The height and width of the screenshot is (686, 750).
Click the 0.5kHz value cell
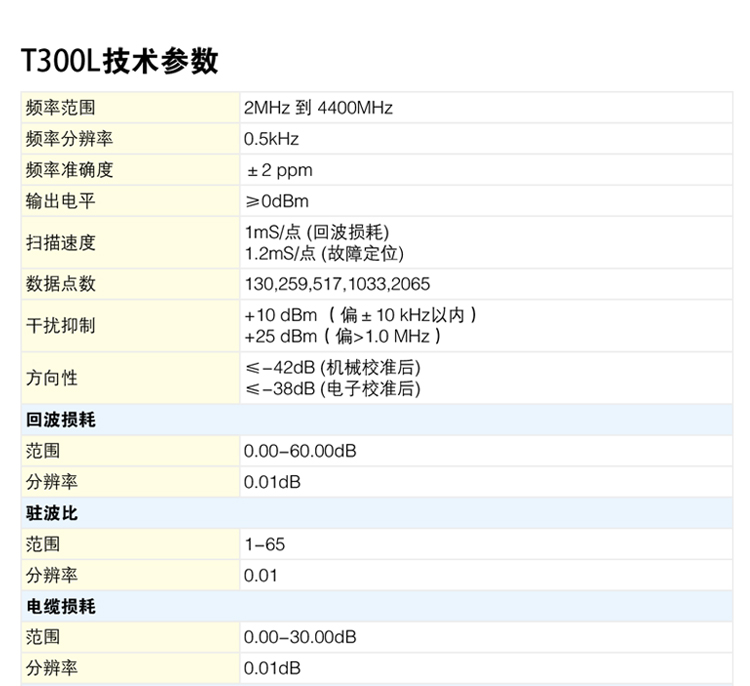(x=271, y=139)
